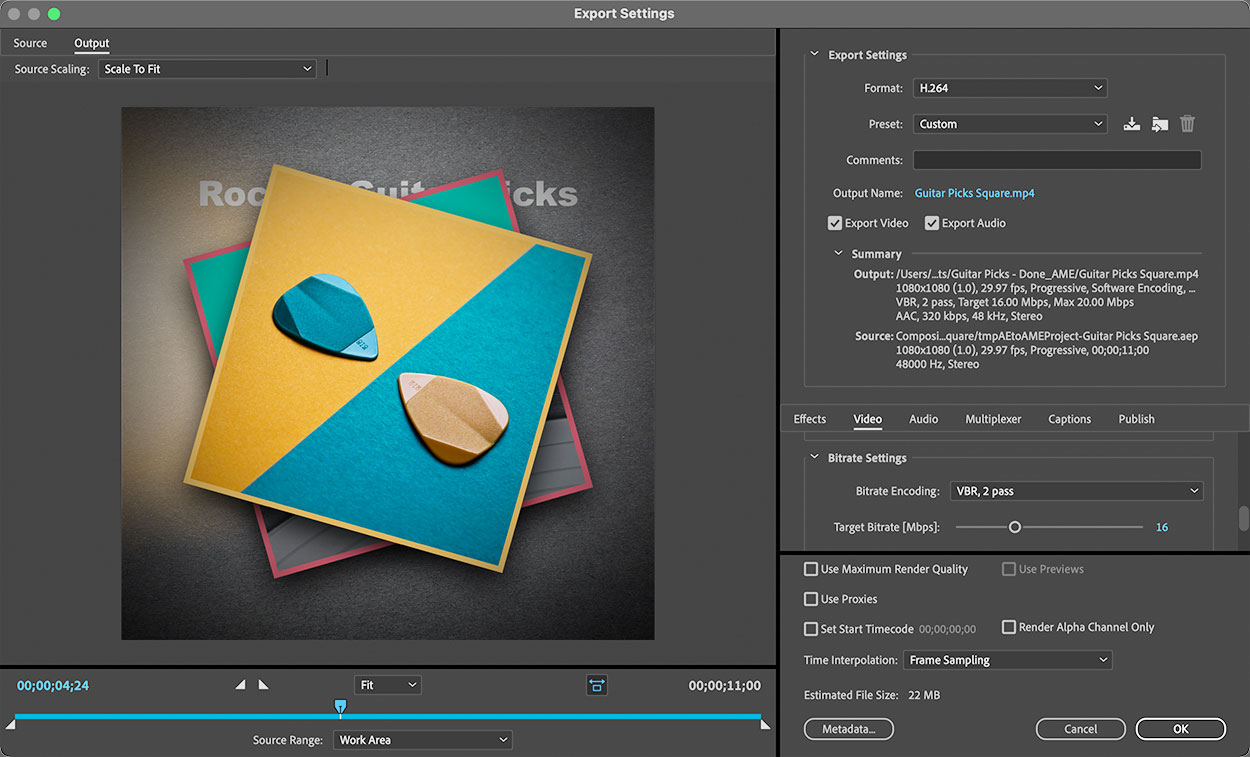Screen dimensions: 1250x757
Task: Import a preset from disk
Action: click(x=1159, y=123)
